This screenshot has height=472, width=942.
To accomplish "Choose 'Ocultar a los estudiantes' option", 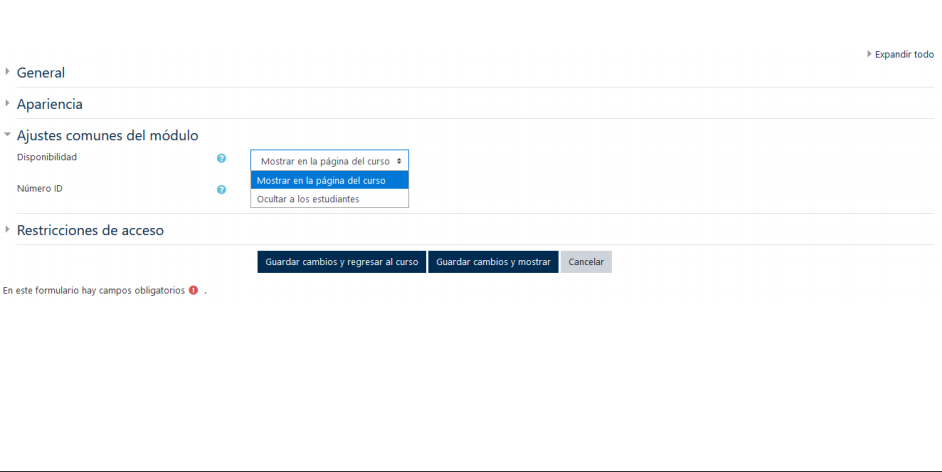I will [329, 199].
